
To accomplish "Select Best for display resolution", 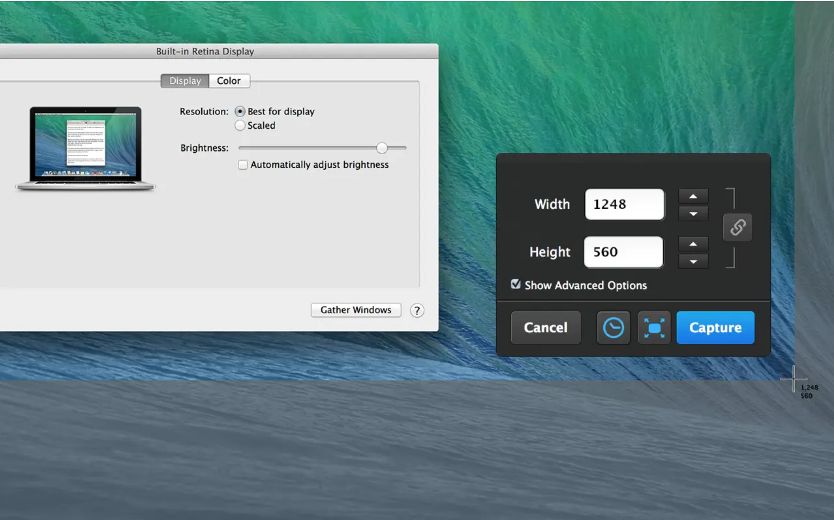I will click(x=240, y=111).
